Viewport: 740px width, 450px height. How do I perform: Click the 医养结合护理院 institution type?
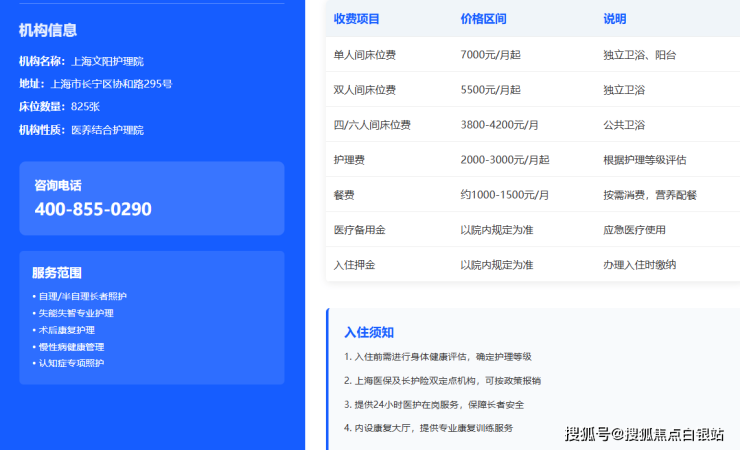click(107, 130)
